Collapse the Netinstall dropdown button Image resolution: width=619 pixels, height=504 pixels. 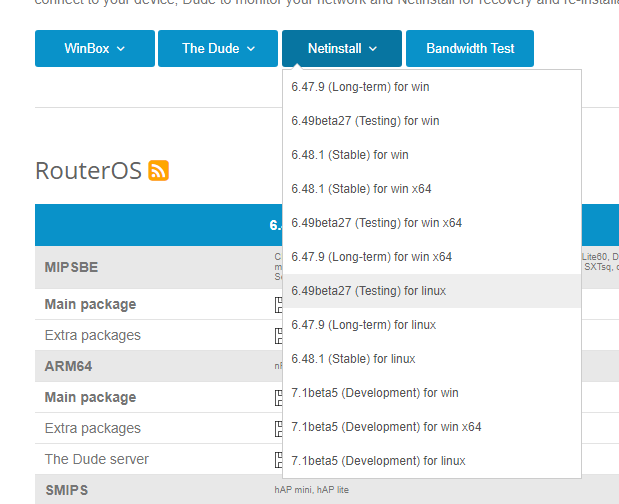(342, 49)
